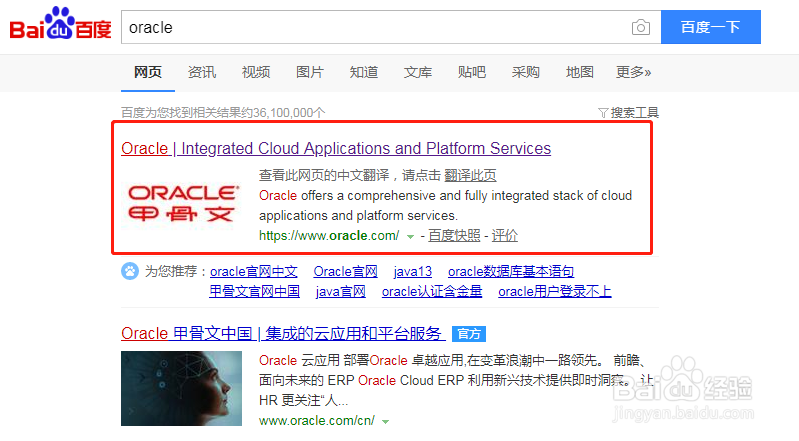This screenshot has height=441, width=799.
Task: Open suggestion 甲骨文官网中国
Action: click(254, 292)
